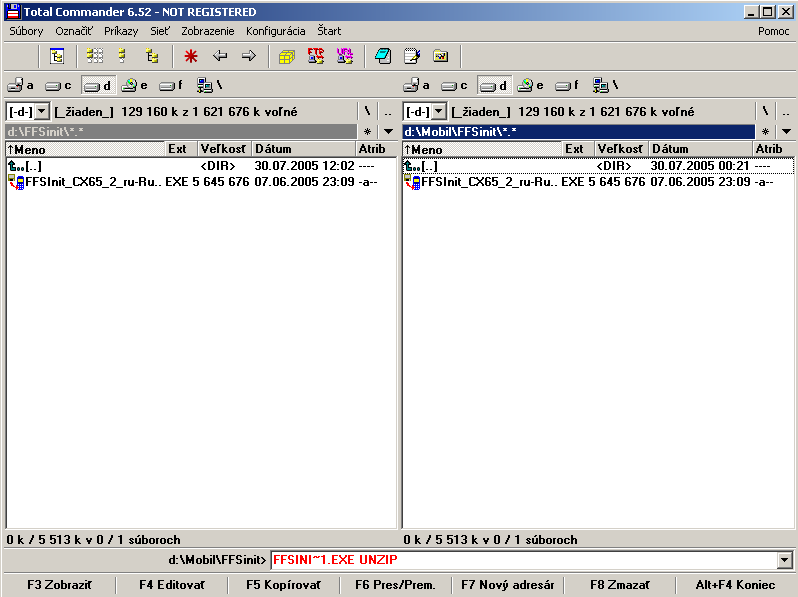
Task: Open network neighborhood in right panel
Action: [605, 86]
